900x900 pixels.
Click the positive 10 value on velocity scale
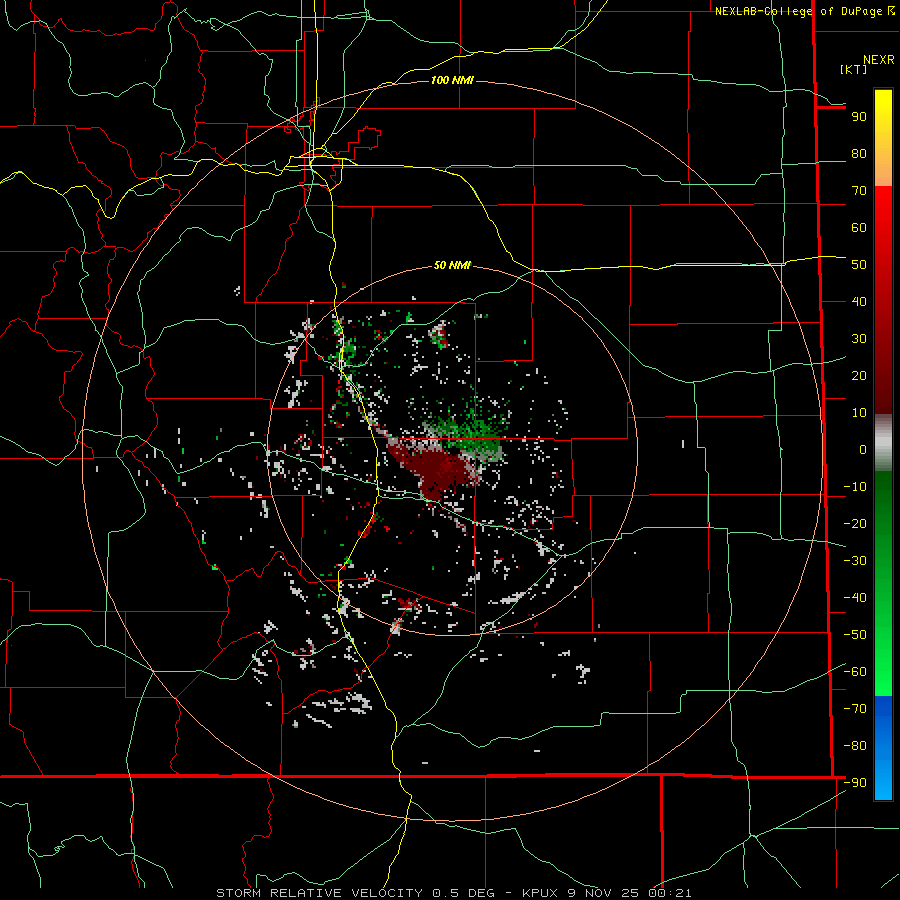pos(859,413)
